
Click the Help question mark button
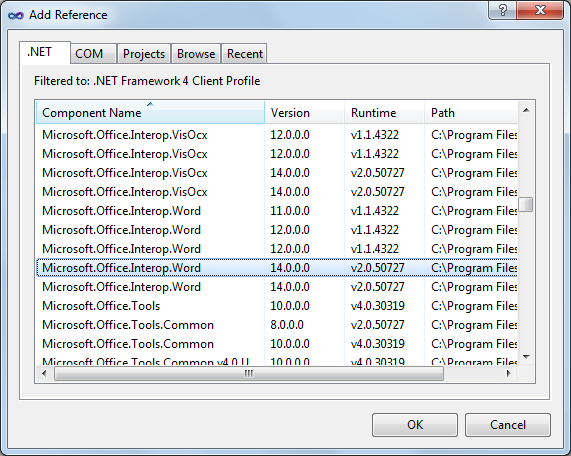(502, 10)
